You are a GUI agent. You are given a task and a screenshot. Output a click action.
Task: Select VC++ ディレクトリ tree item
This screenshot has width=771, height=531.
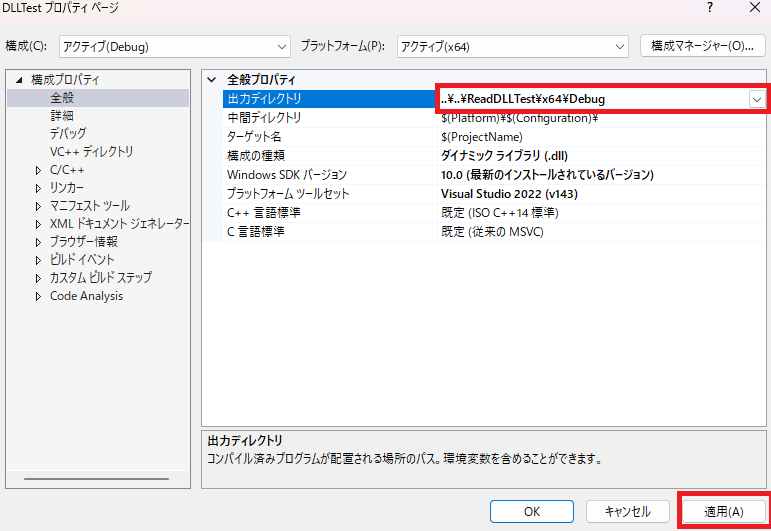91,152
